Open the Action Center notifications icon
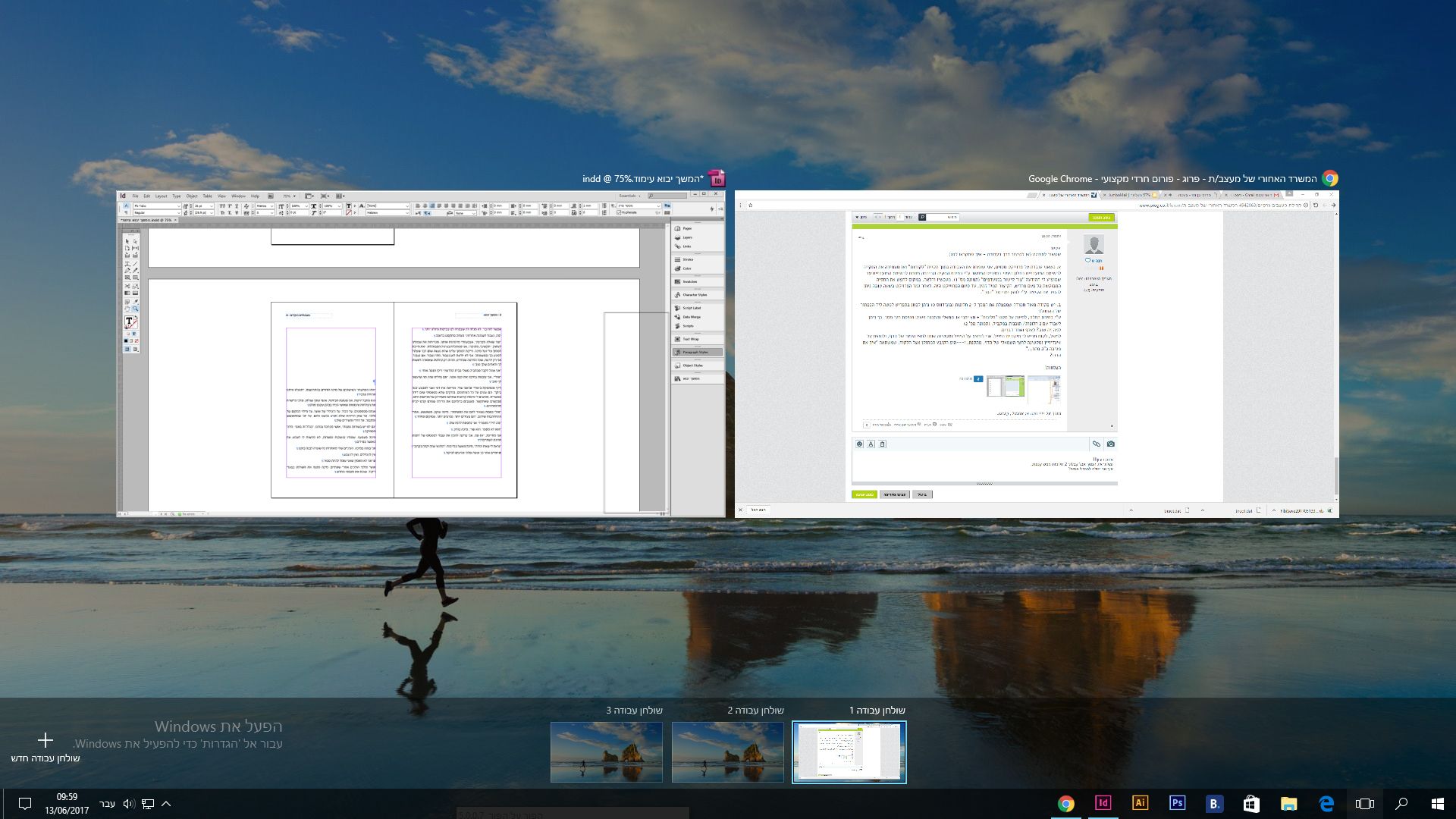 coord(24,804)
